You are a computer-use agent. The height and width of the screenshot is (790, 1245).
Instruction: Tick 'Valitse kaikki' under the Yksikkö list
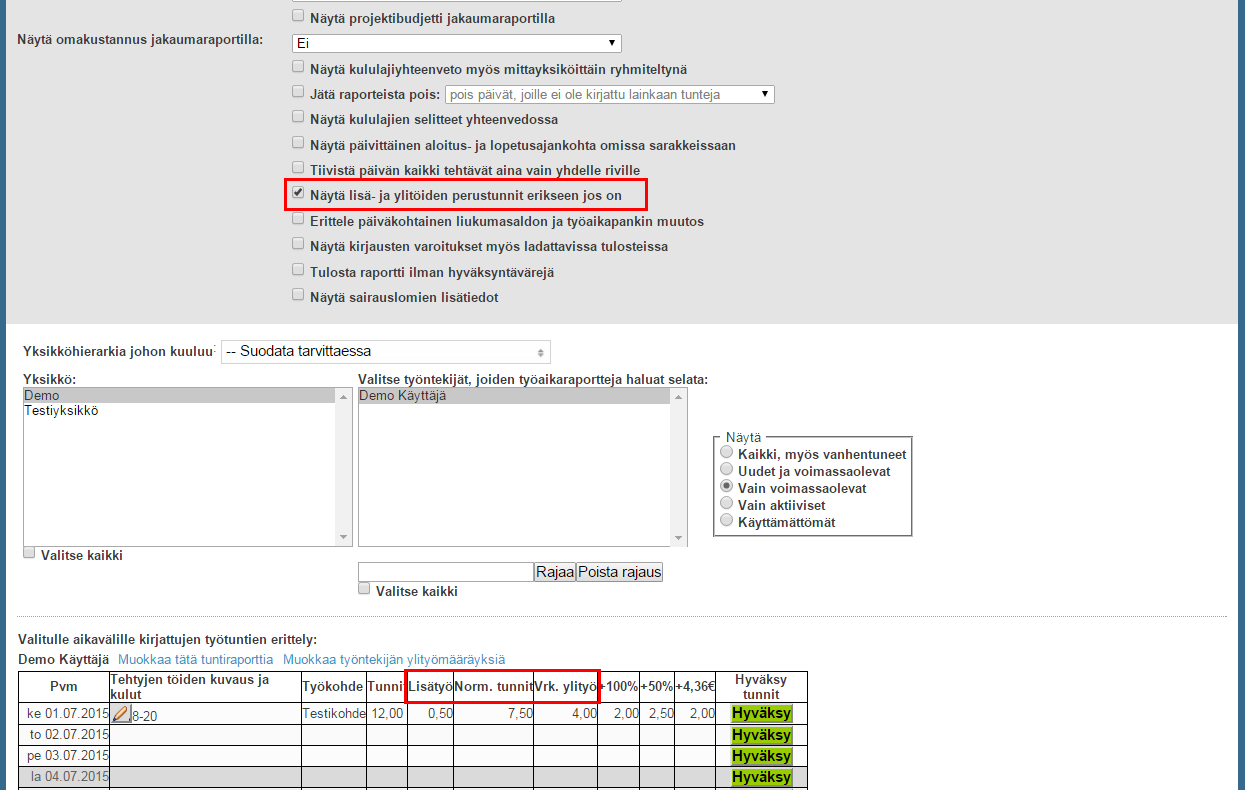(30, 553)
